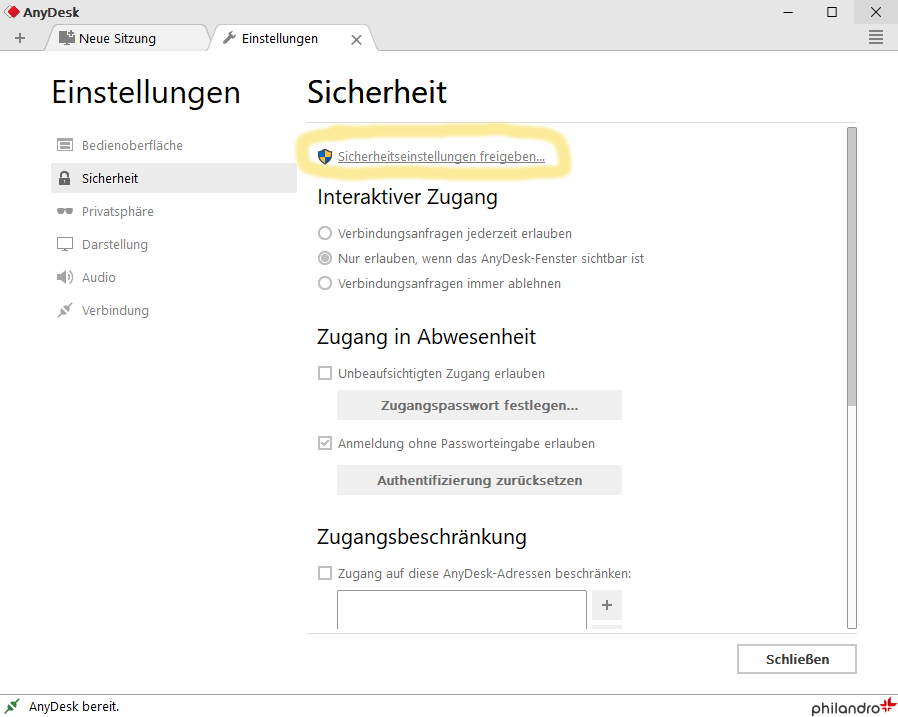The image size is (898, 717).
Task: Select Verbindungsanfragen immer ablehnen
Action: (439, 283)
